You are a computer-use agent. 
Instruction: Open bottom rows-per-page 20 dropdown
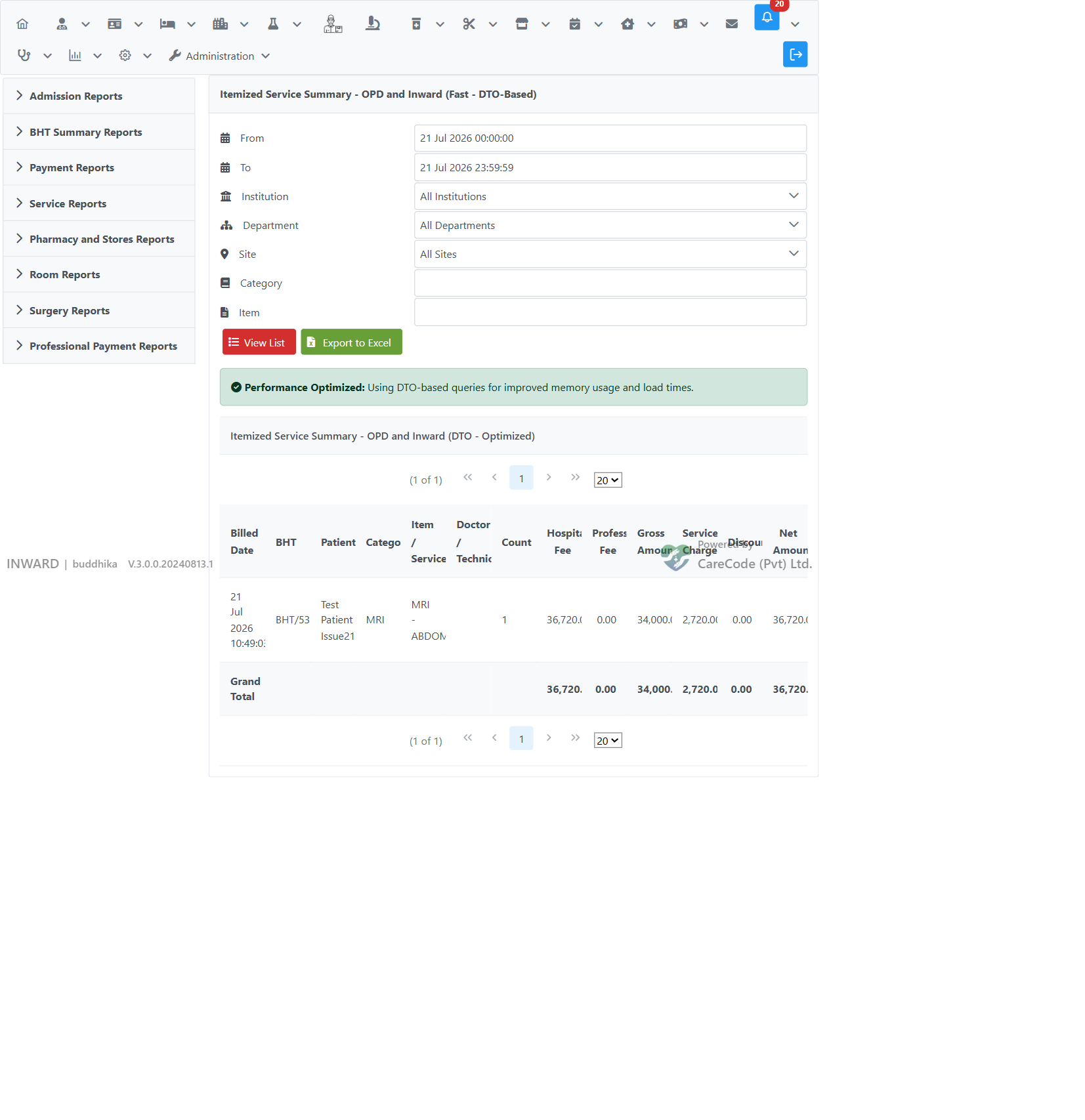pyautogui.click(x=608, y=741)
